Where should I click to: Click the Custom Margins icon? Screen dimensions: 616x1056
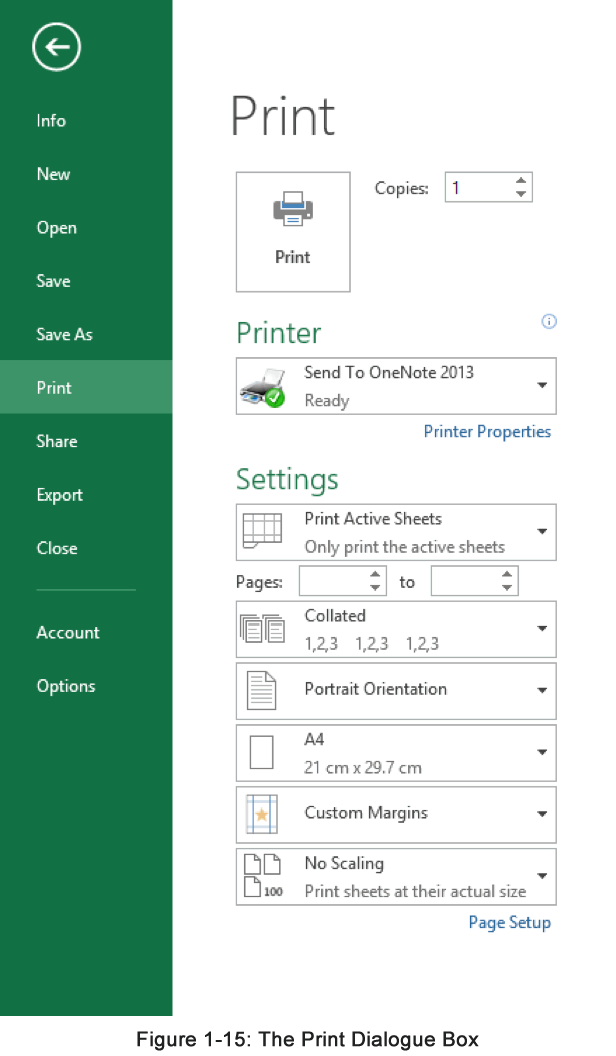[261, 814]
